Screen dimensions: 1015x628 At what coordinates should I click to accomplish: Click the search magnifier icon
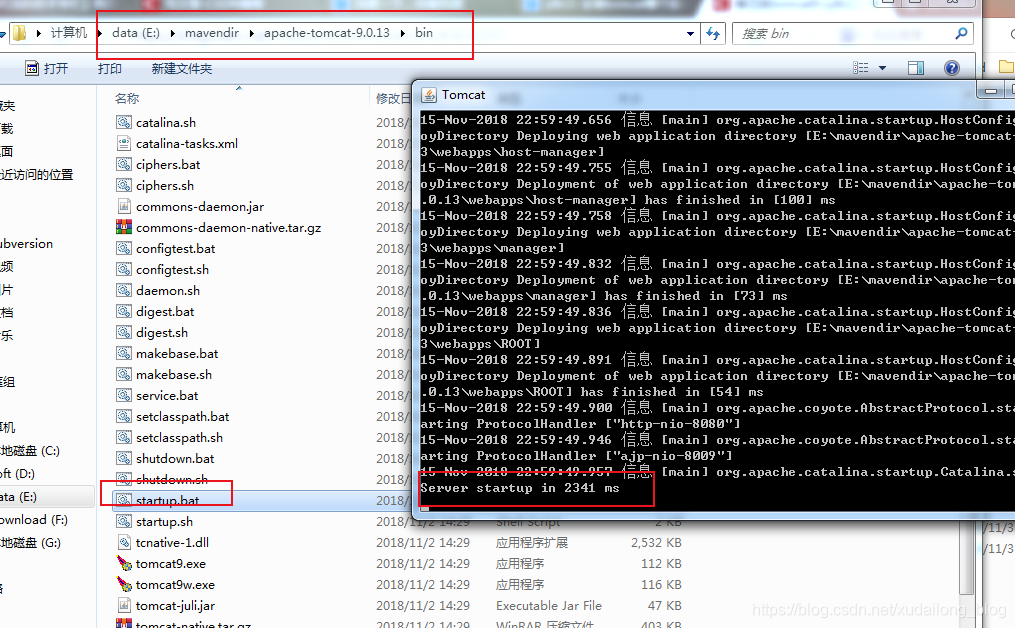(x=961, y=33)
